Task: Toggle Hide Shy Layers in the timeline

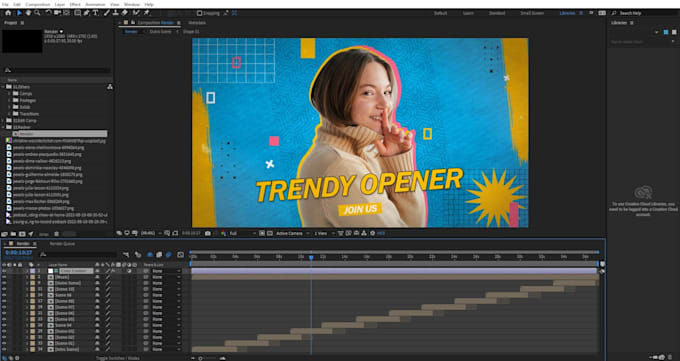Action: [x=150, y=255]
